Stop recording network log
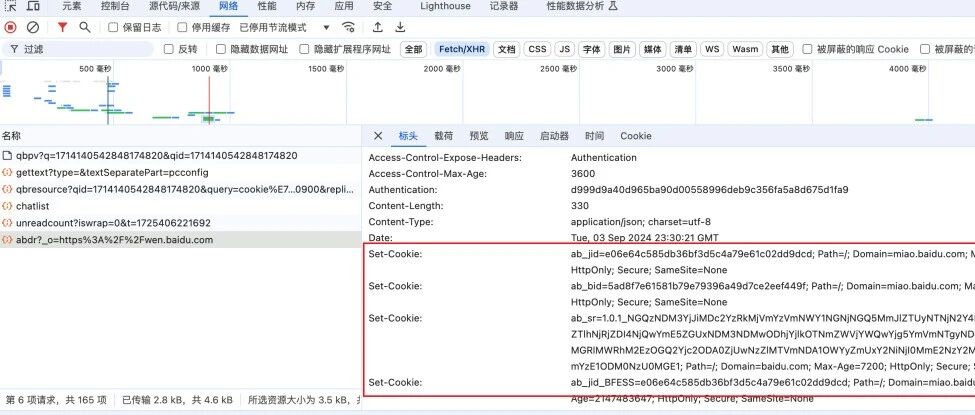 pos(11,27)
